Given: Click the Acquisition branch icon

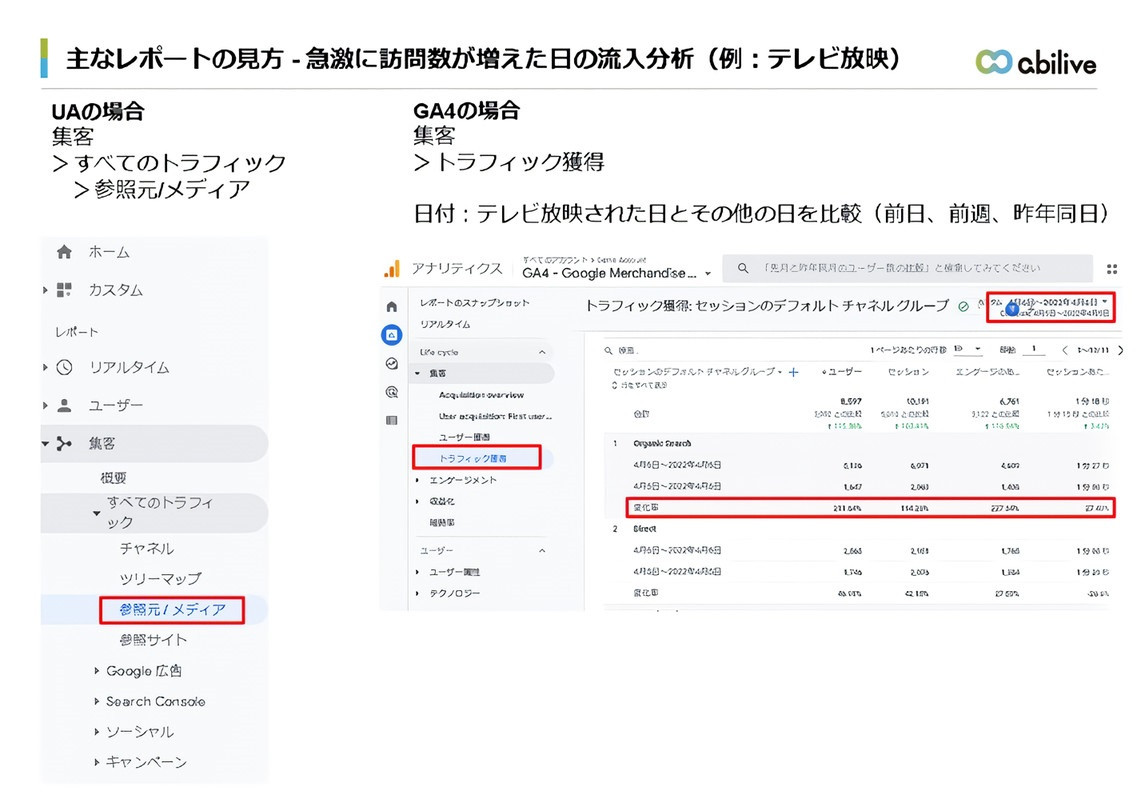Looking at the screenshot, I should [x=65, y=443].
